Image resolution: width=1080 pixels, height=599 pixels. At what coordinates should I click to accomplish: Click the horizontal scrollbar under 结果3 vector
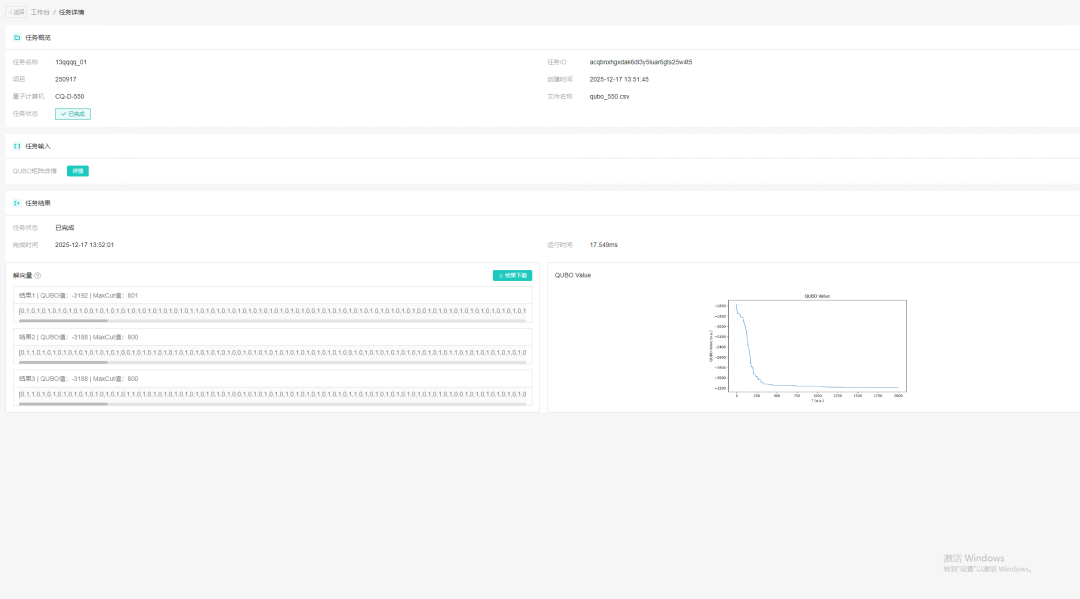pos(64,404)
